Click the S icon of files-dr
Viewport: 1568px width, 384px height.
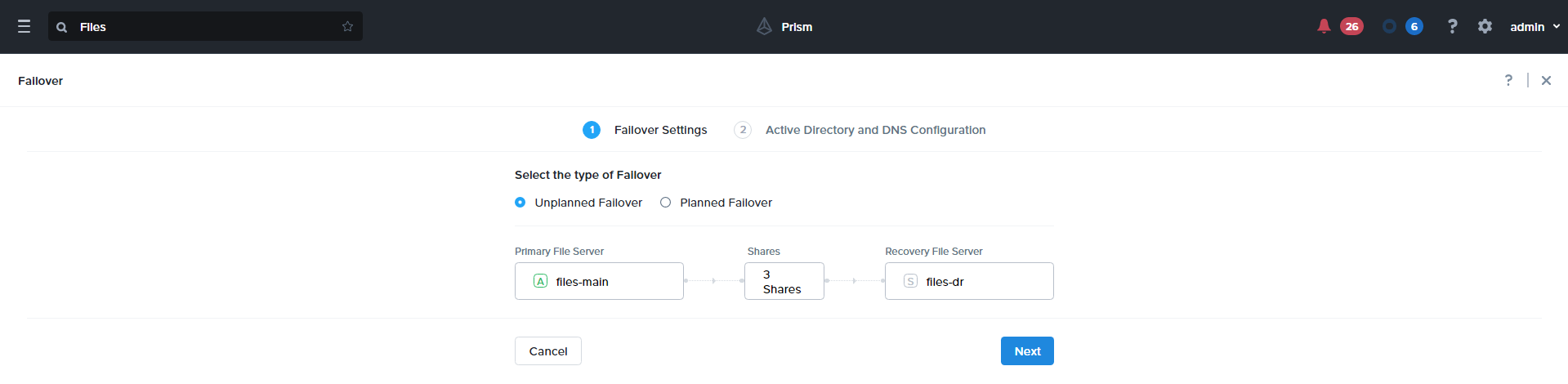click(x=910, y=281)
